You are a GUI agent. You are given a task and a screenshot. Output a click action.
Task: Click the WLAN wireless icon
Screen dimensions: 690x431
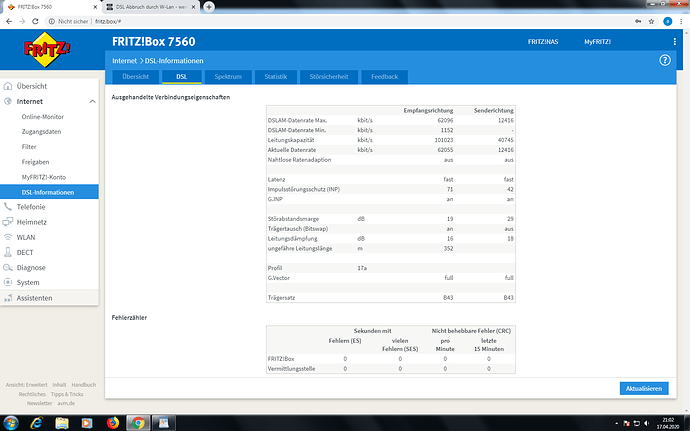click(x=7, y=237)
